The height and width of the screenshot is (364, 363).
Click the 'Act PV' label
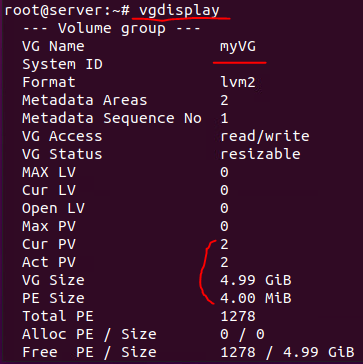tap(49, 263)
